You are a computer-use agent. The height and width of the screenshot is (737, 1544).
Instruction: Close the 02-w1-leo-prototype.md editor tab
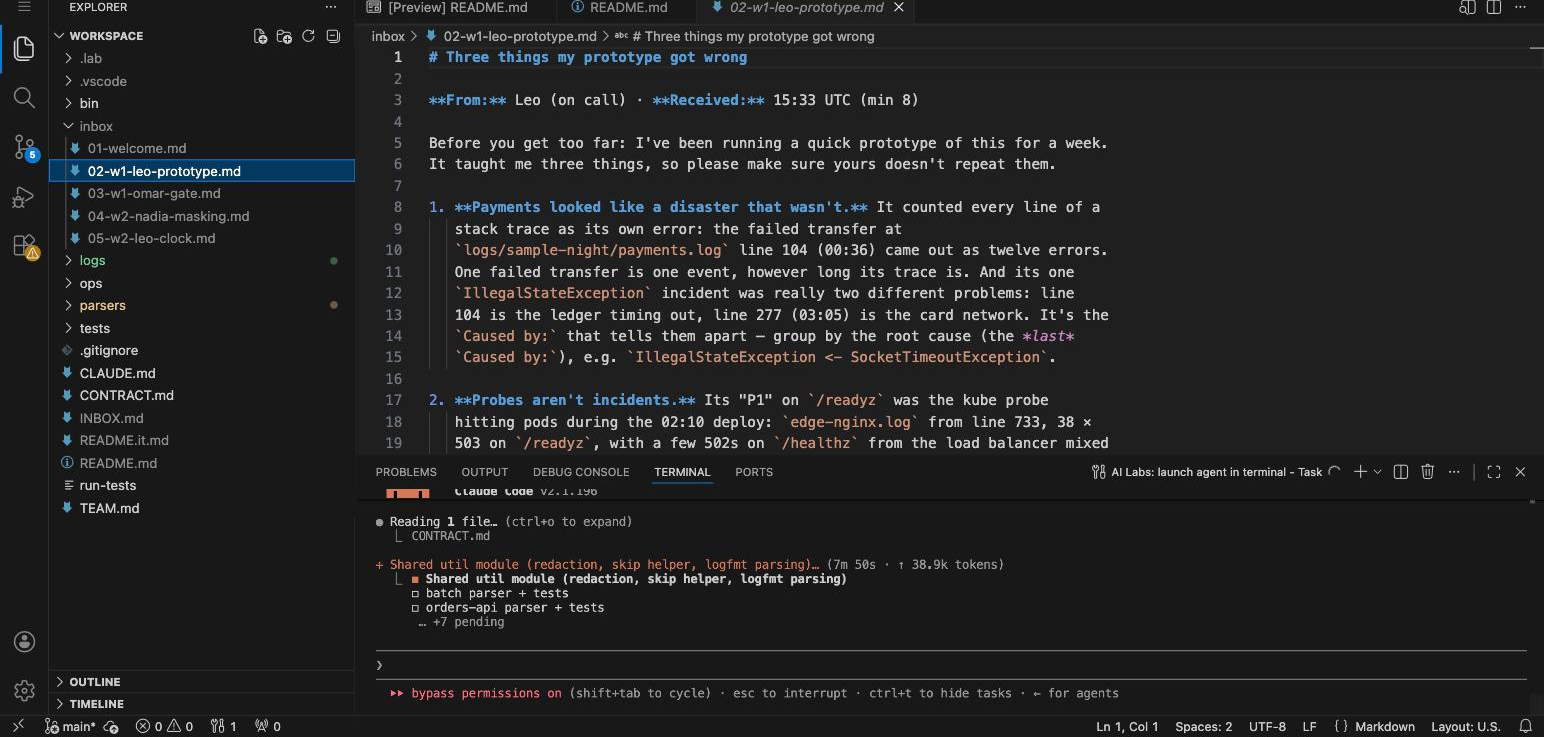tap(898, 7)
